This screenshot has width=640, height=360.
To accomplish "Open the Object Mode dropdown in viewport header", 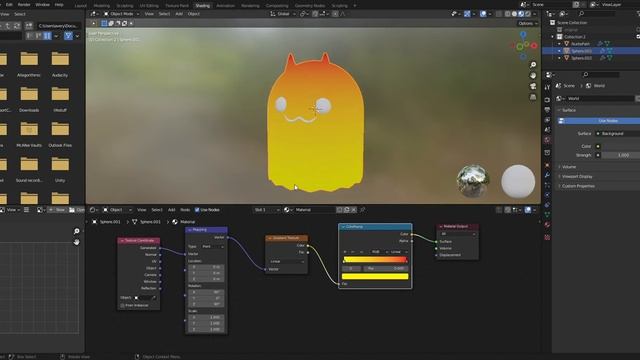I will pyautogui.click(x=121, y=14).
